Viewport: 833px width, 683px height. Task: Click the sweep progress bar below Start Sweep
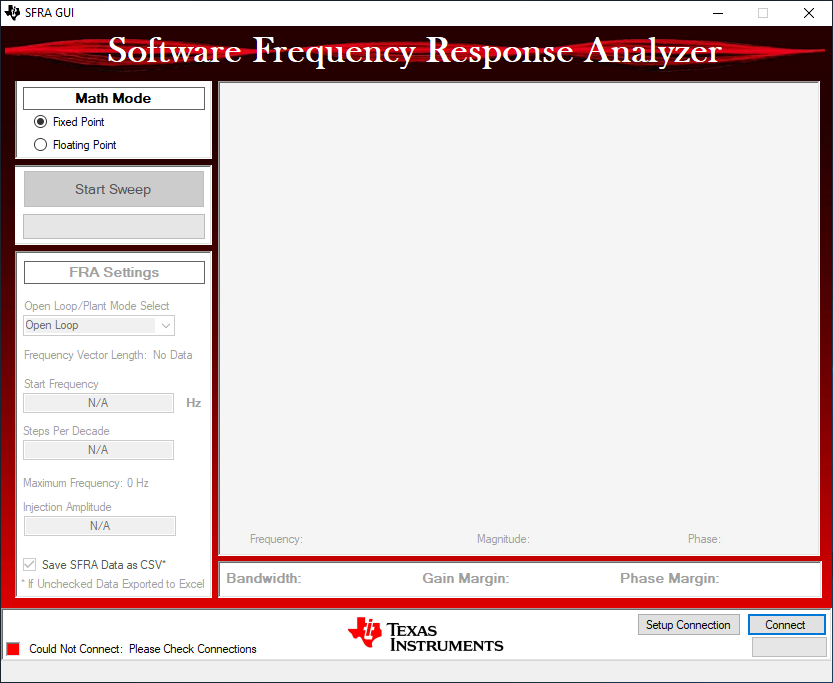pyautogui.click(x=114, y=227)
